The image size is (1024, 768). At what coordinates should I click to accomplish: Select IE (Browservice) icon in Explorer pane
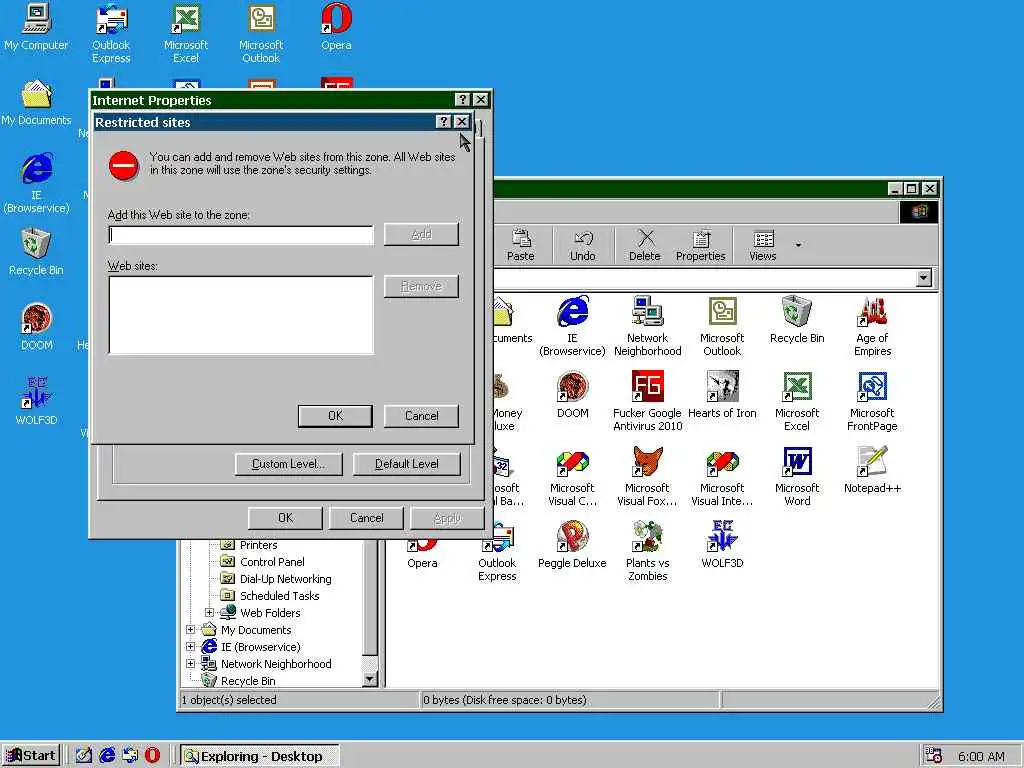click(572, 326)
